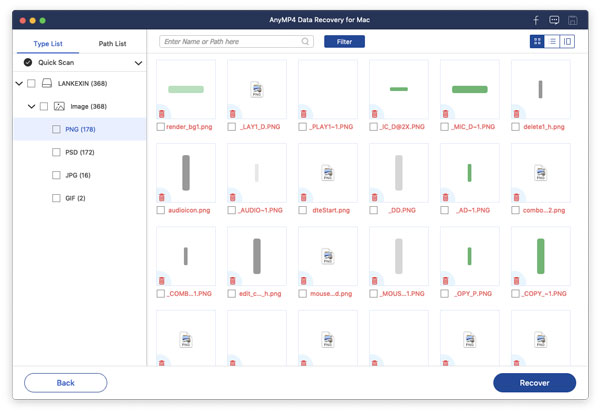Switch to the Path List tab
The height and width of the screenshot is (413, 600).
[x=112, y=44]
